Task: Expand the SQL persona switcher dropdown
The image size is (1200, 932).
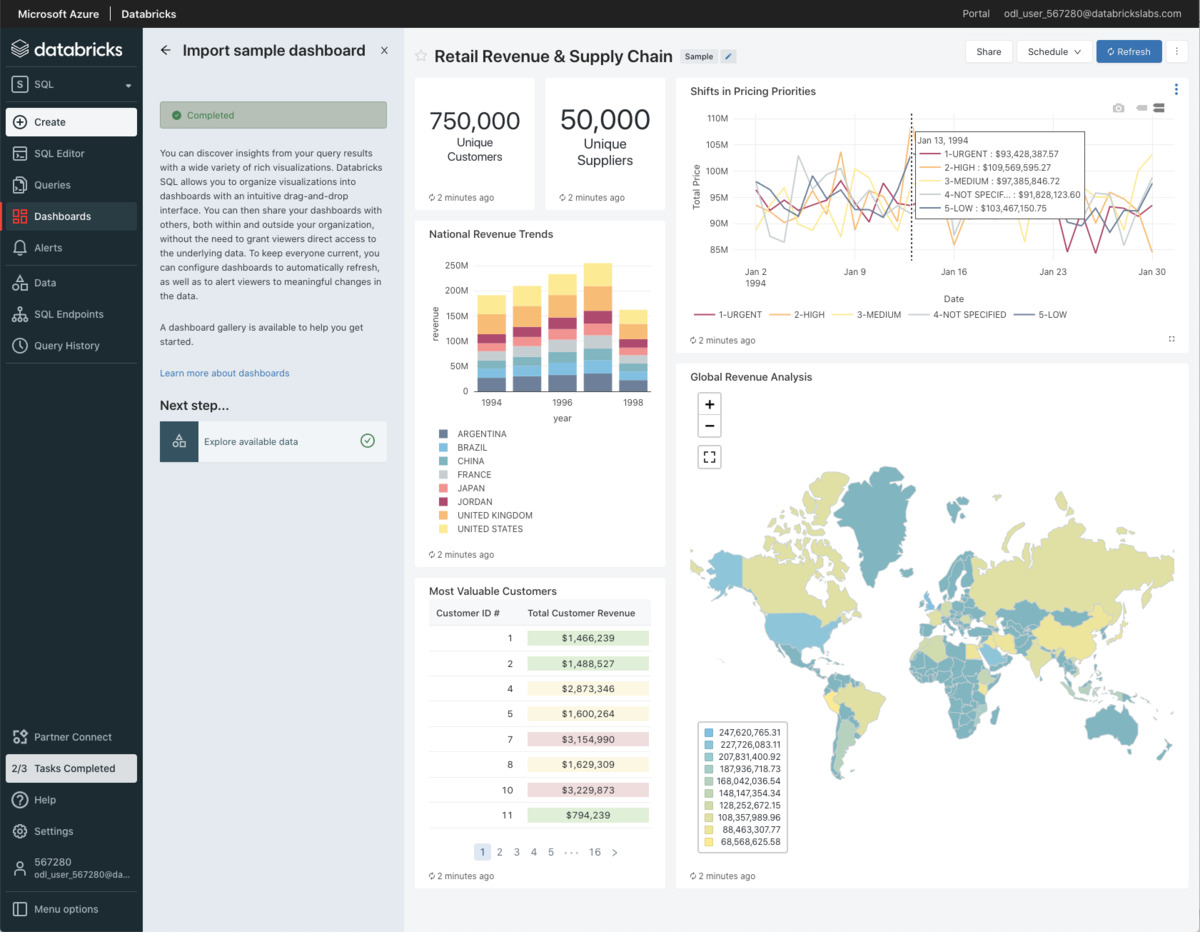Action: point(71,84)
